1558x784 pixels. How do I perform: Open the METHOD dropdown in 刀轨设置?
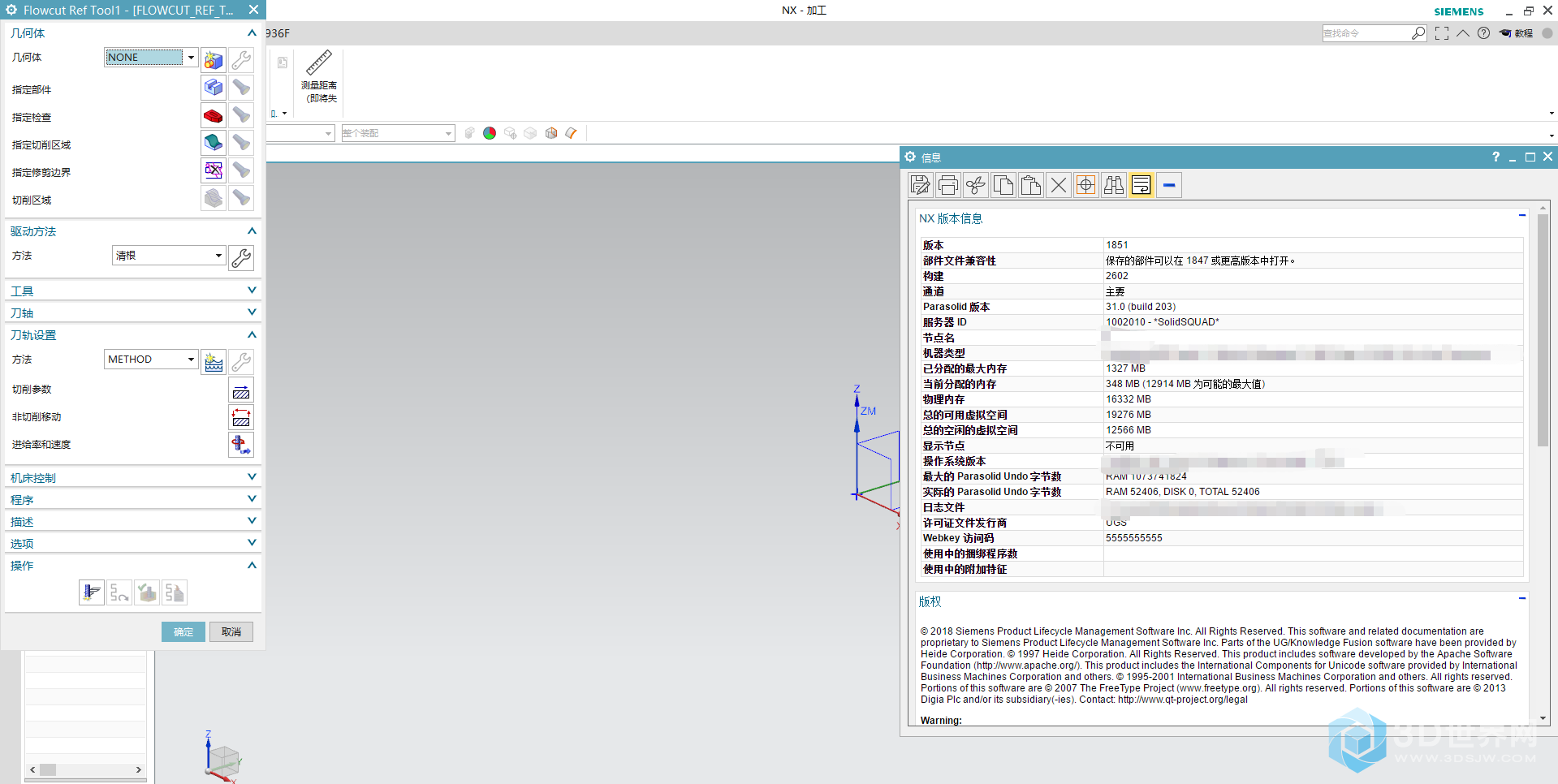pyautogui.click(x=191, y=360)
